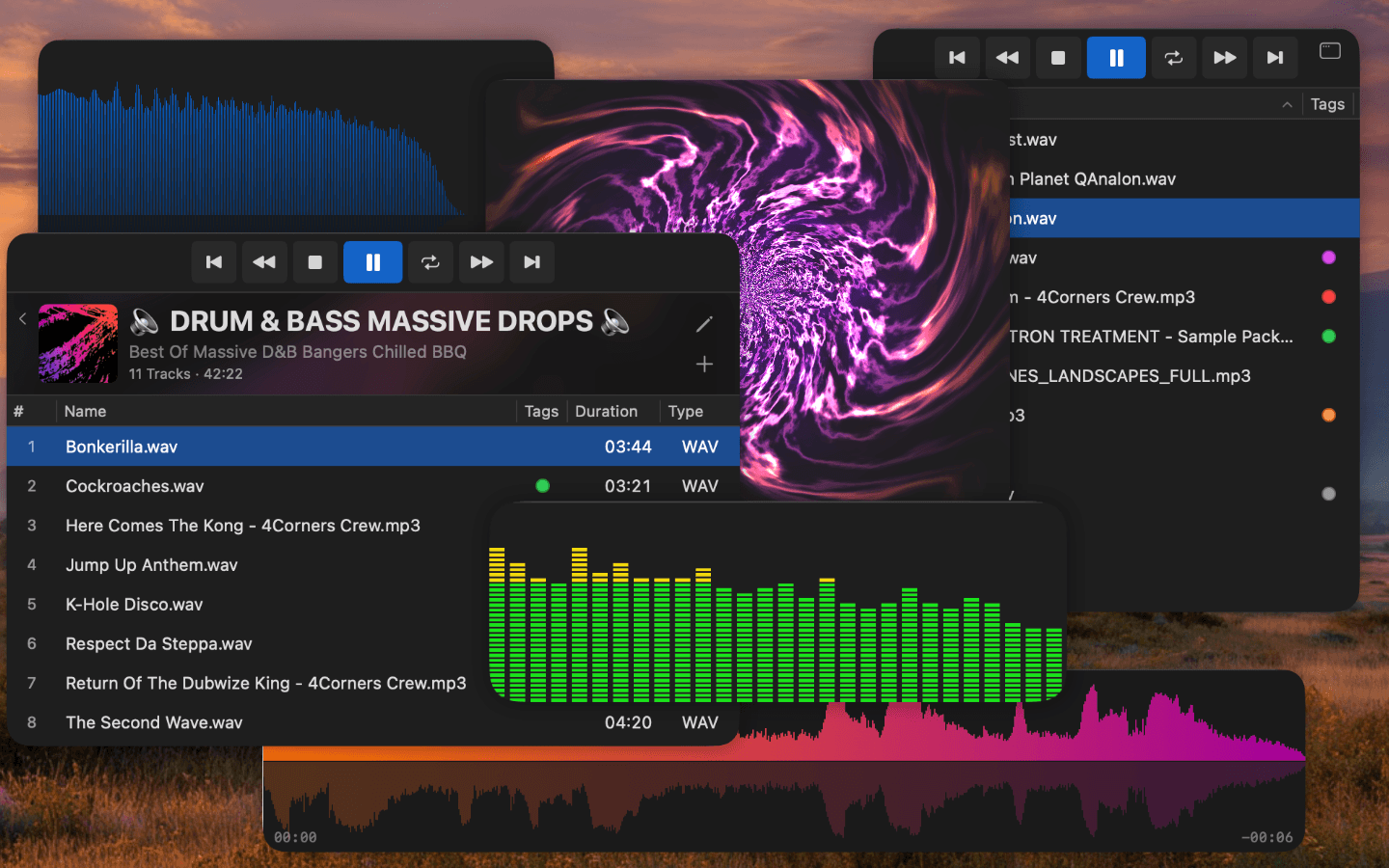This screenshot has height=868, width=1389.
Task: Collapse sort chevron next to Tags header
Action: [1287, 105]
